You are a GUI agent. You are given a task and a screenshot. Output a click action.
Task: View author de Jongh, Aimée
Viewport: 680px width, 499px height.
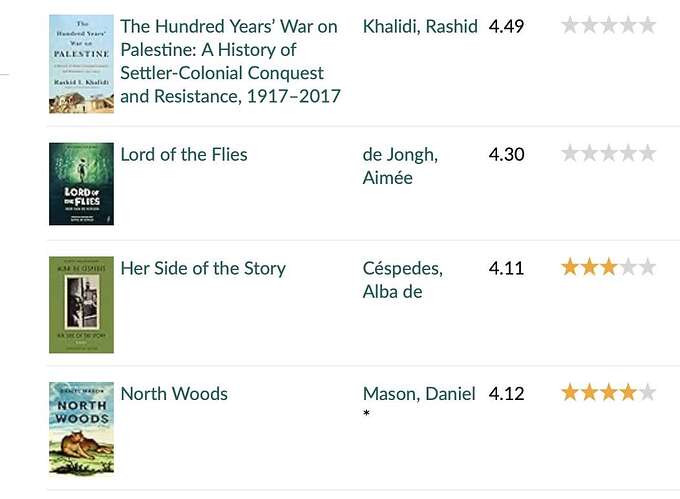(400, 166)
